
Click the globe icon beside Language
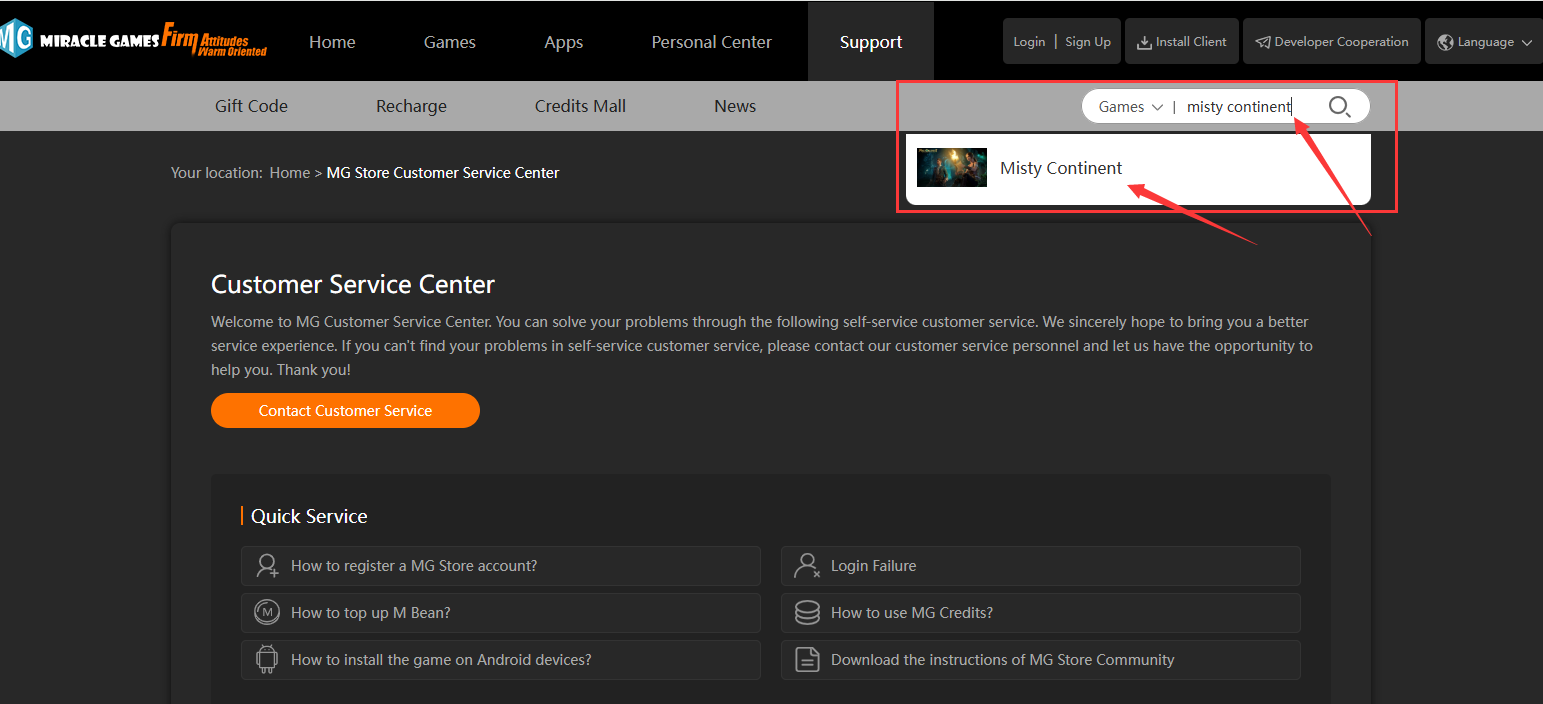pos(1445,42)
